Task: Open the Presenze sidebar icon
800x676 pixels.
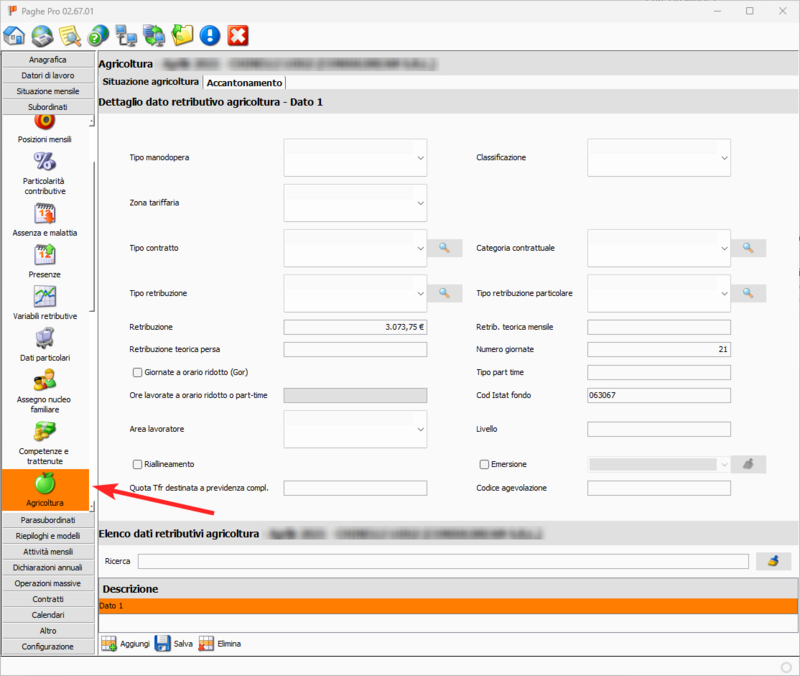Action: (x=45, y=254)
